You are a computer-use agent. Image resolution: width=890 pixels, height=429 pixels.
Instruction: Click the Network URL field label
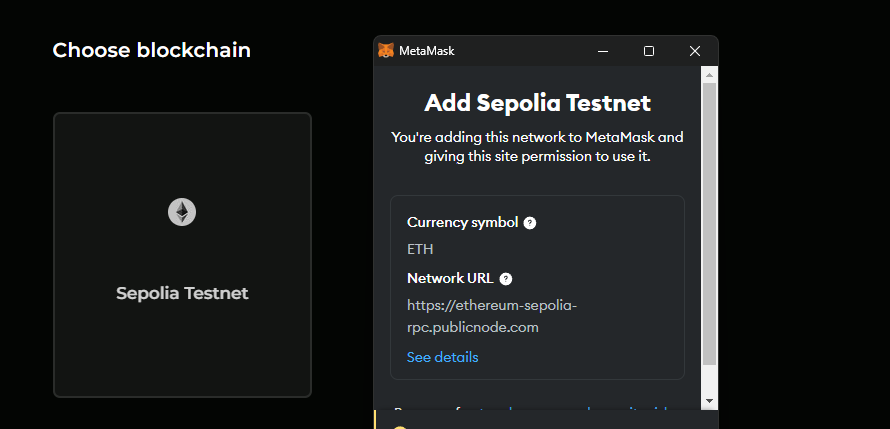point(450,278)
